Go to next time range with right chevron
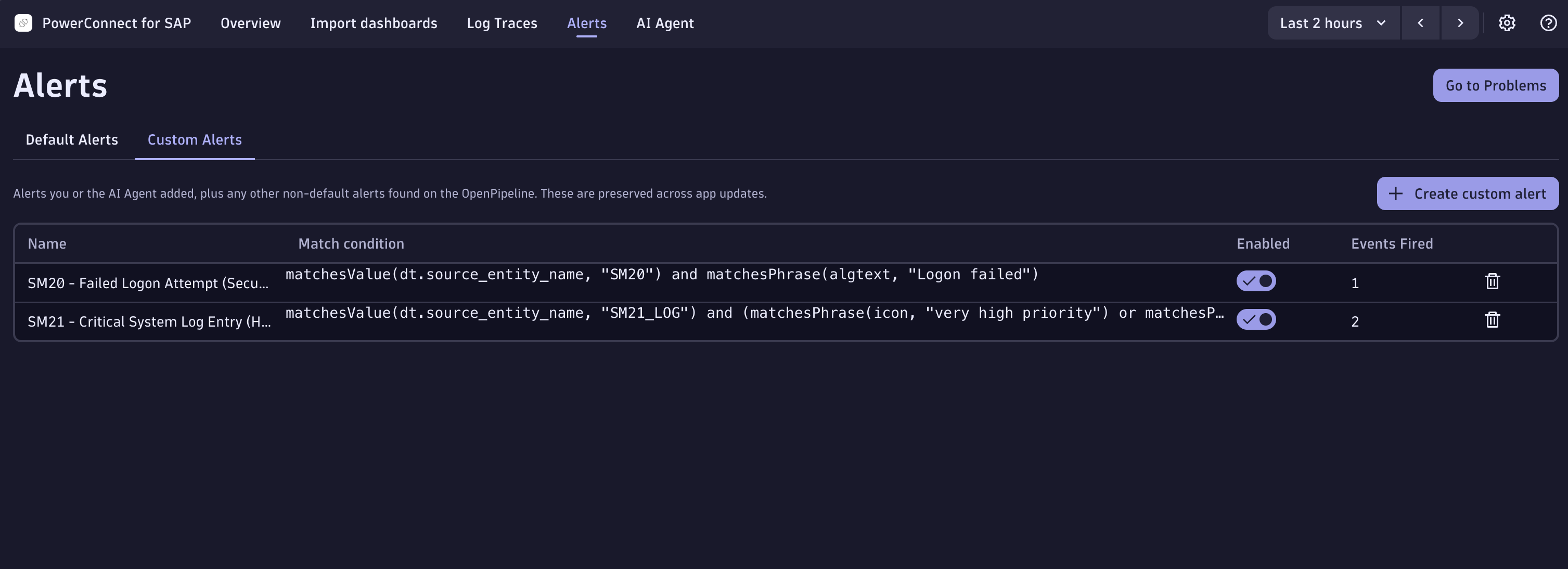This screenshot has width=1568, height=569. click(x=1460, y=23)
